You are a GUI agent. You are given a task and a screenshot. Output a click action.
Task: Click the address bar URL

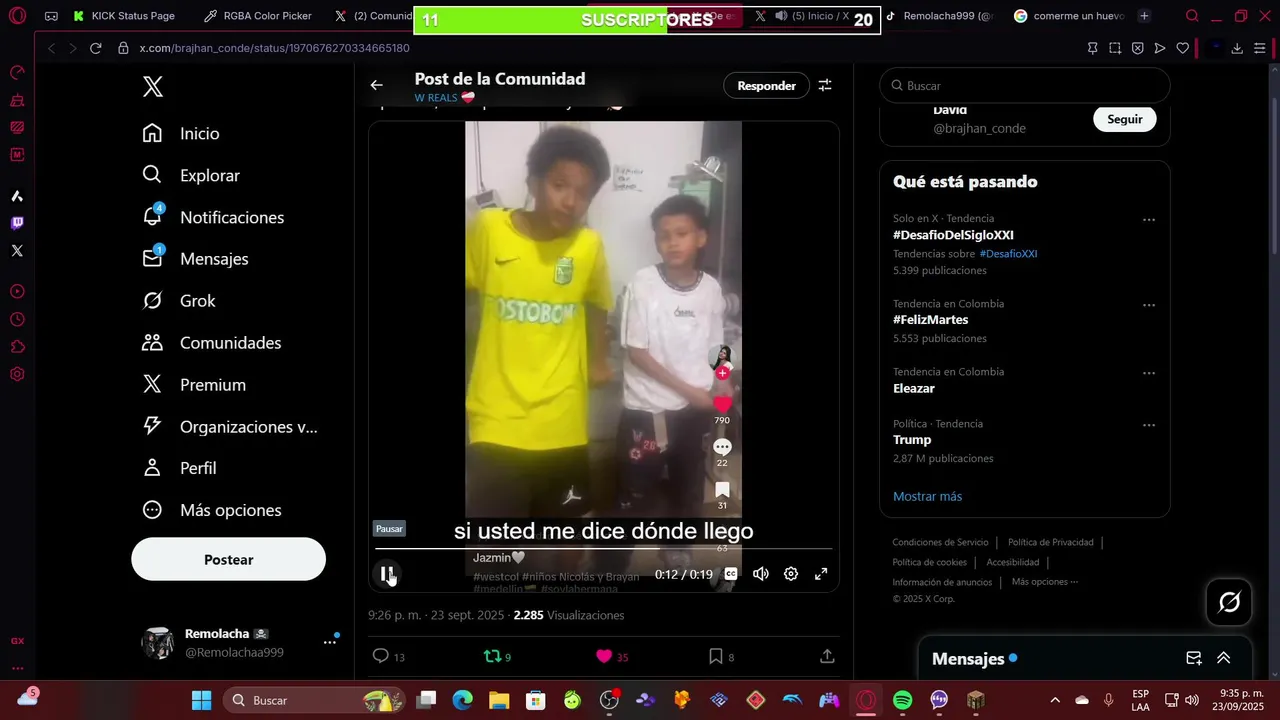tap(274, 48)
